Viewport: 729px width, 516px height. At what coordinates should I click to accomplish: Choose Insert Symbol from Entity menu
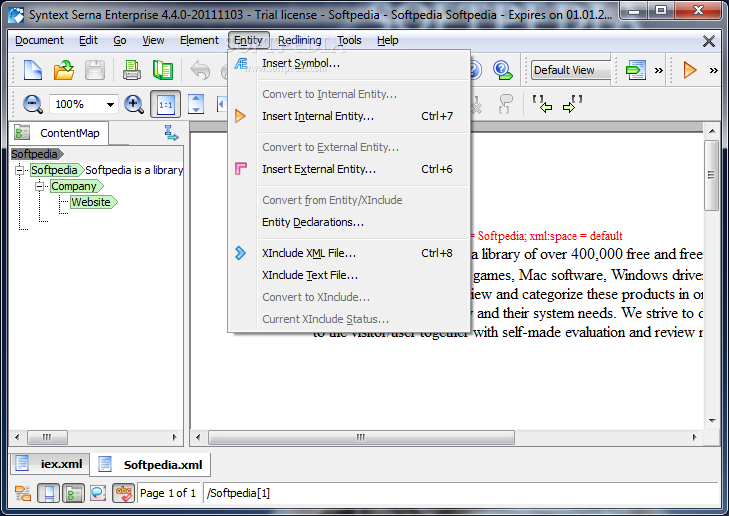349,63
